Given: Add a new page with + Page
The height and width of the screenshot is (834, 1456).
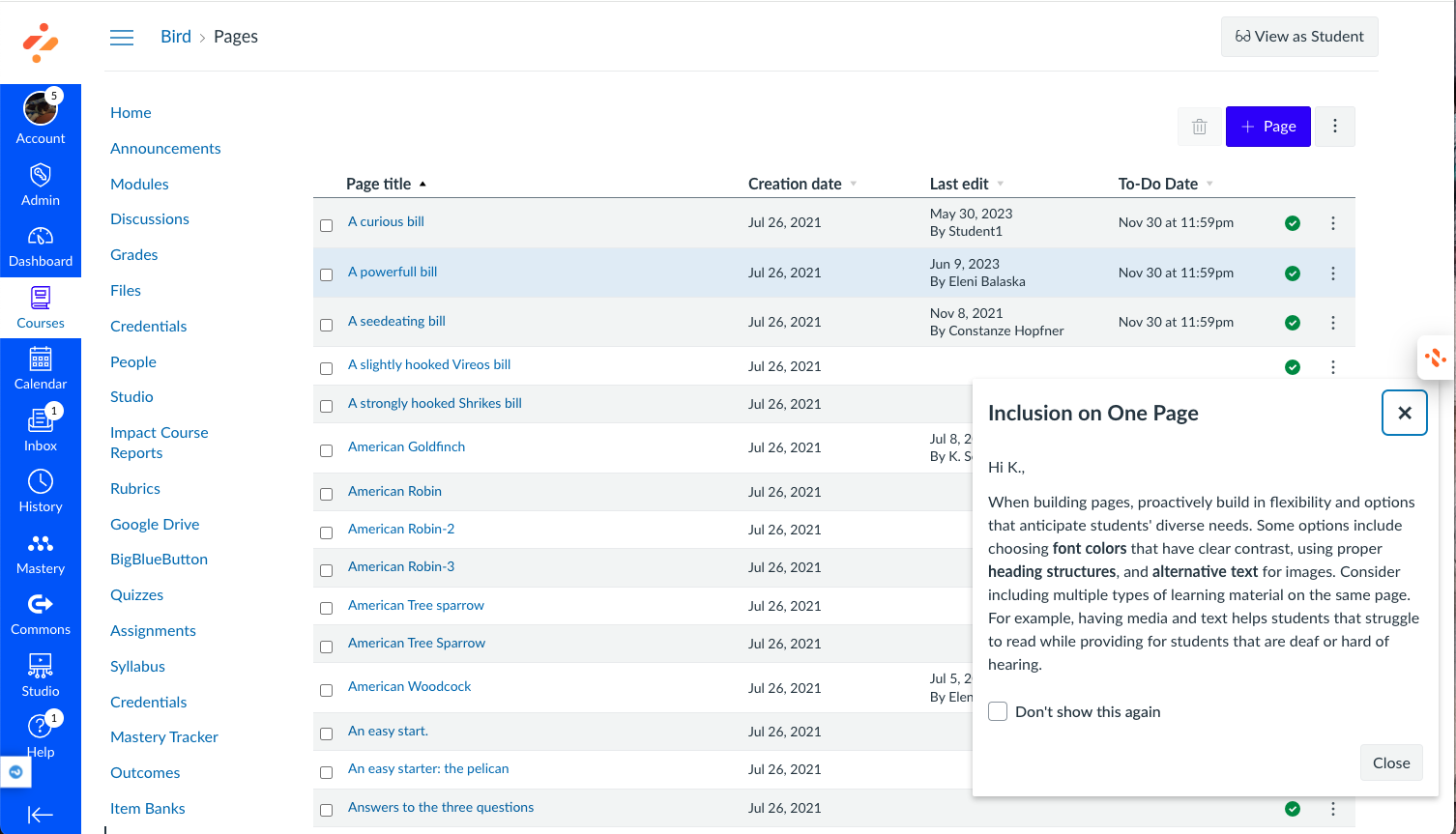Looking at the screenshot, I should tap(1268, 127).
